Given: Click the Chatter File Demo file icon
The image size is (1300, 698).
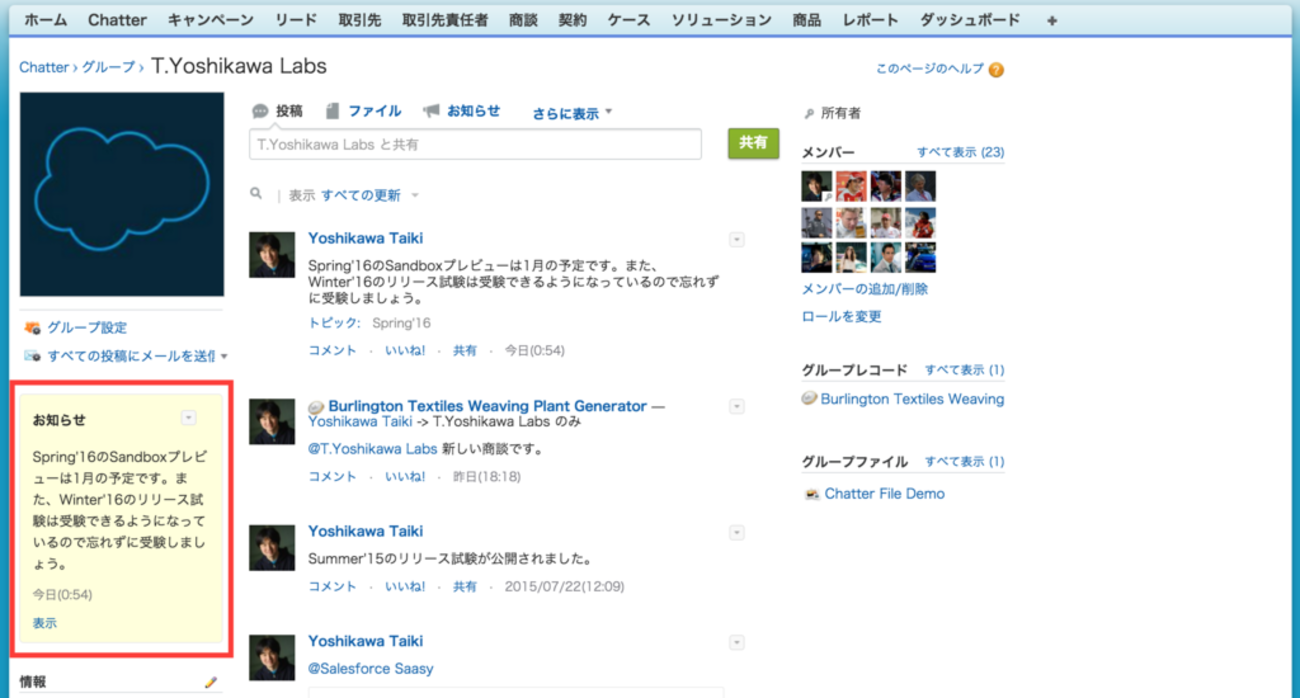Looking at the screenshot, I should (x=812, y=494).
